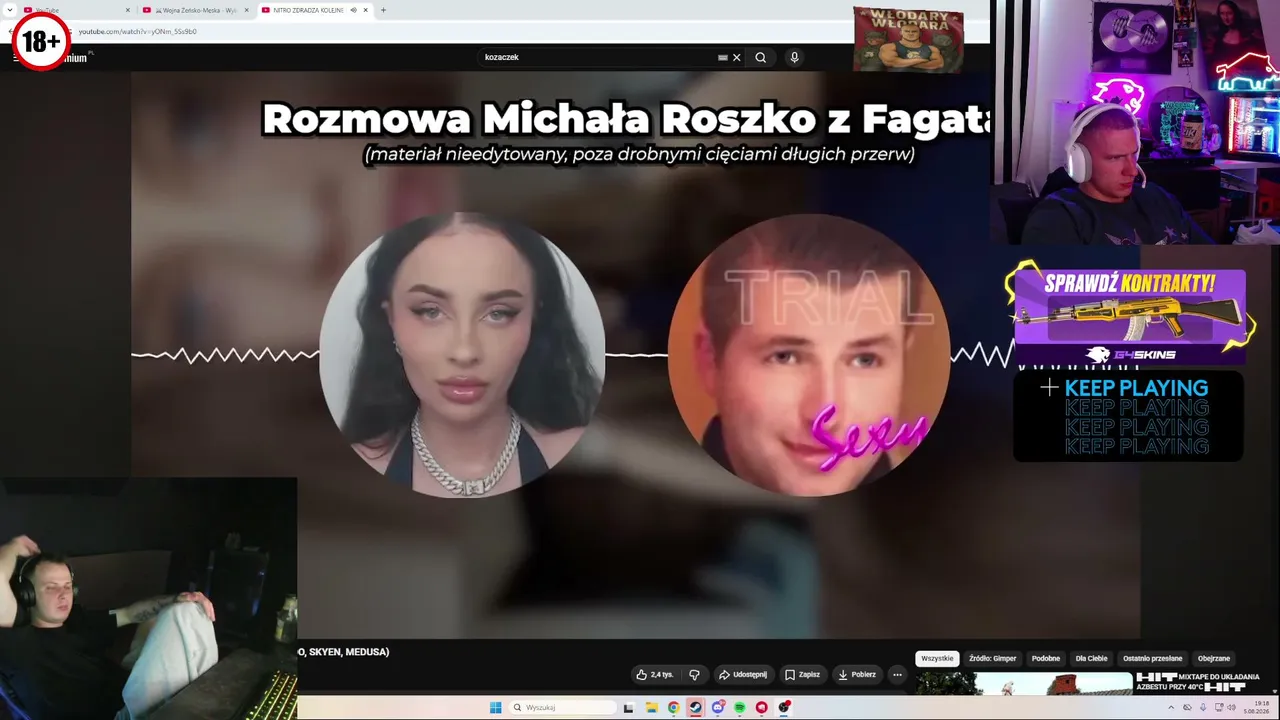Close the first YouTube browser tab
Screen dimensions: 1280x720
(x=128, y=10)
